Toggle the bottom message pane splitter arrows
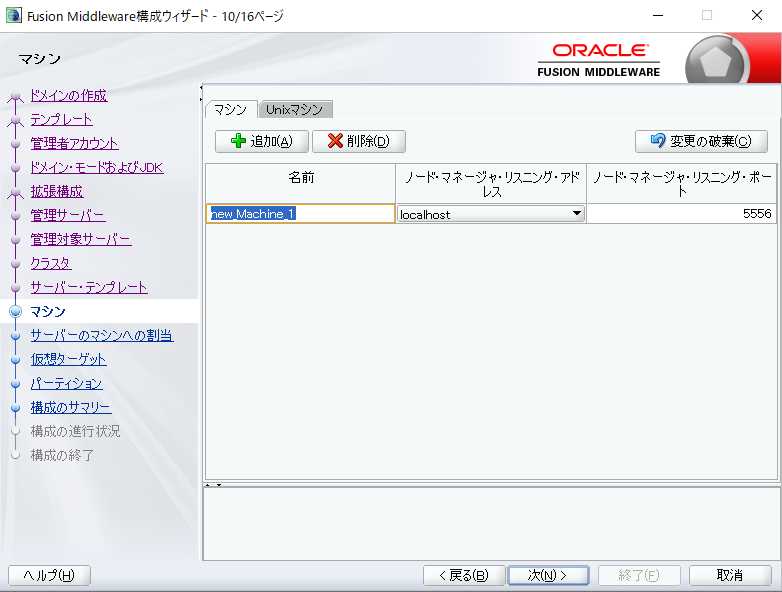Image resolution: width=782 pixels, height=592 pixels. (212, 485)
